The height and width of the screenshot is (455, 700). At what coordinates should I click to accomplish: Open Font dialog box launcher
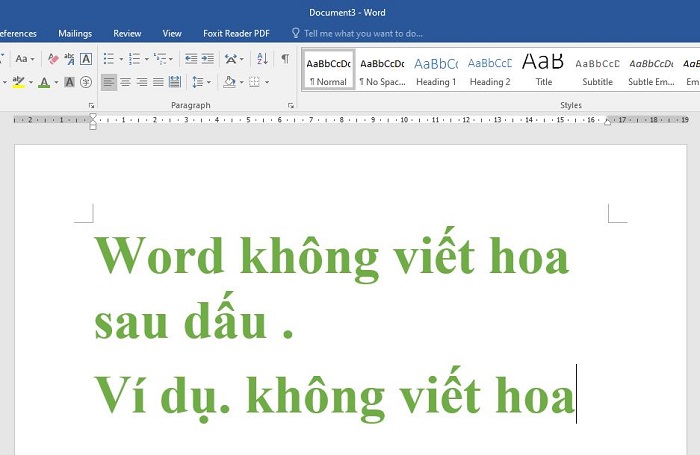point(91,106)
